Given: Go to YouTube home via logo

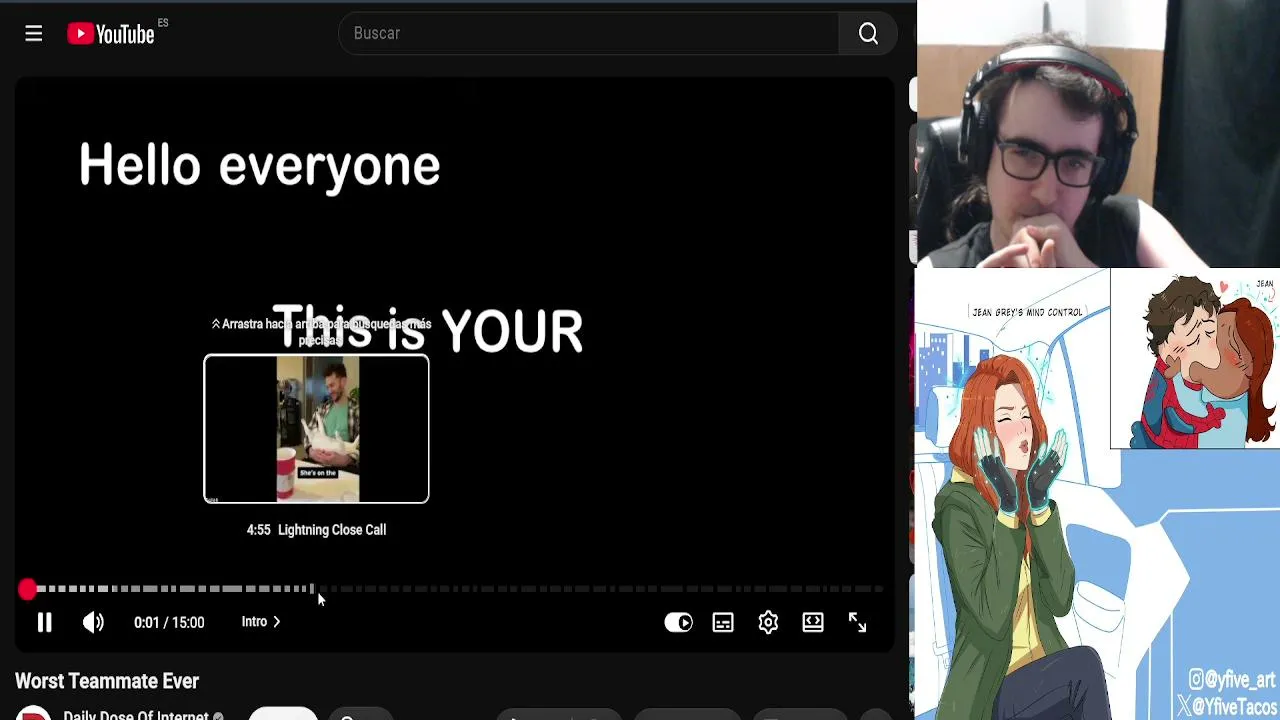Looking at the screenshot, I should (x=111, y=34).
